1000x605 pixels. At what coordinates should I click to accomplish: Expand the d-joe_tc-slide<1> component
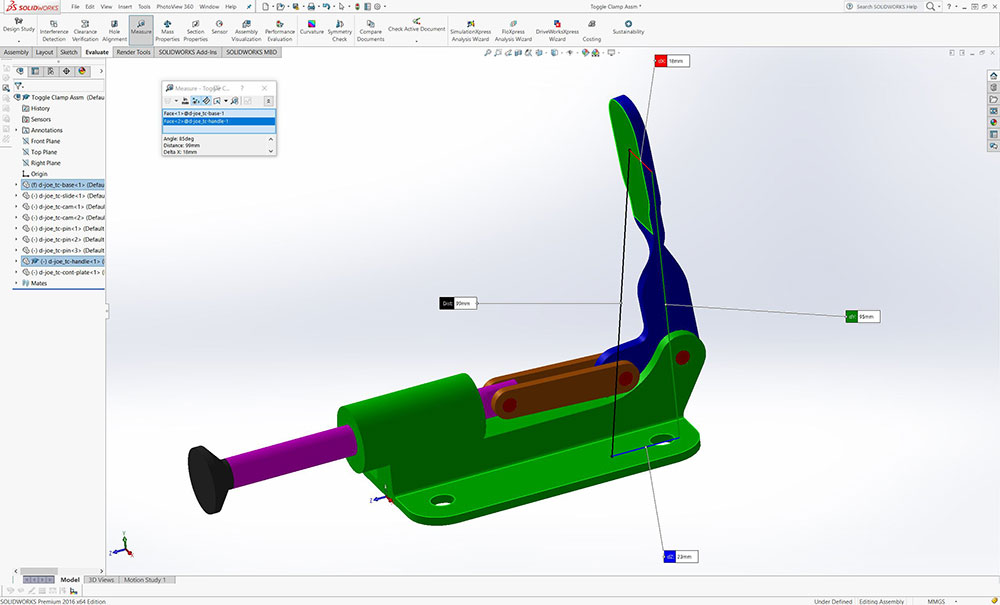click(x=16, y=196)
